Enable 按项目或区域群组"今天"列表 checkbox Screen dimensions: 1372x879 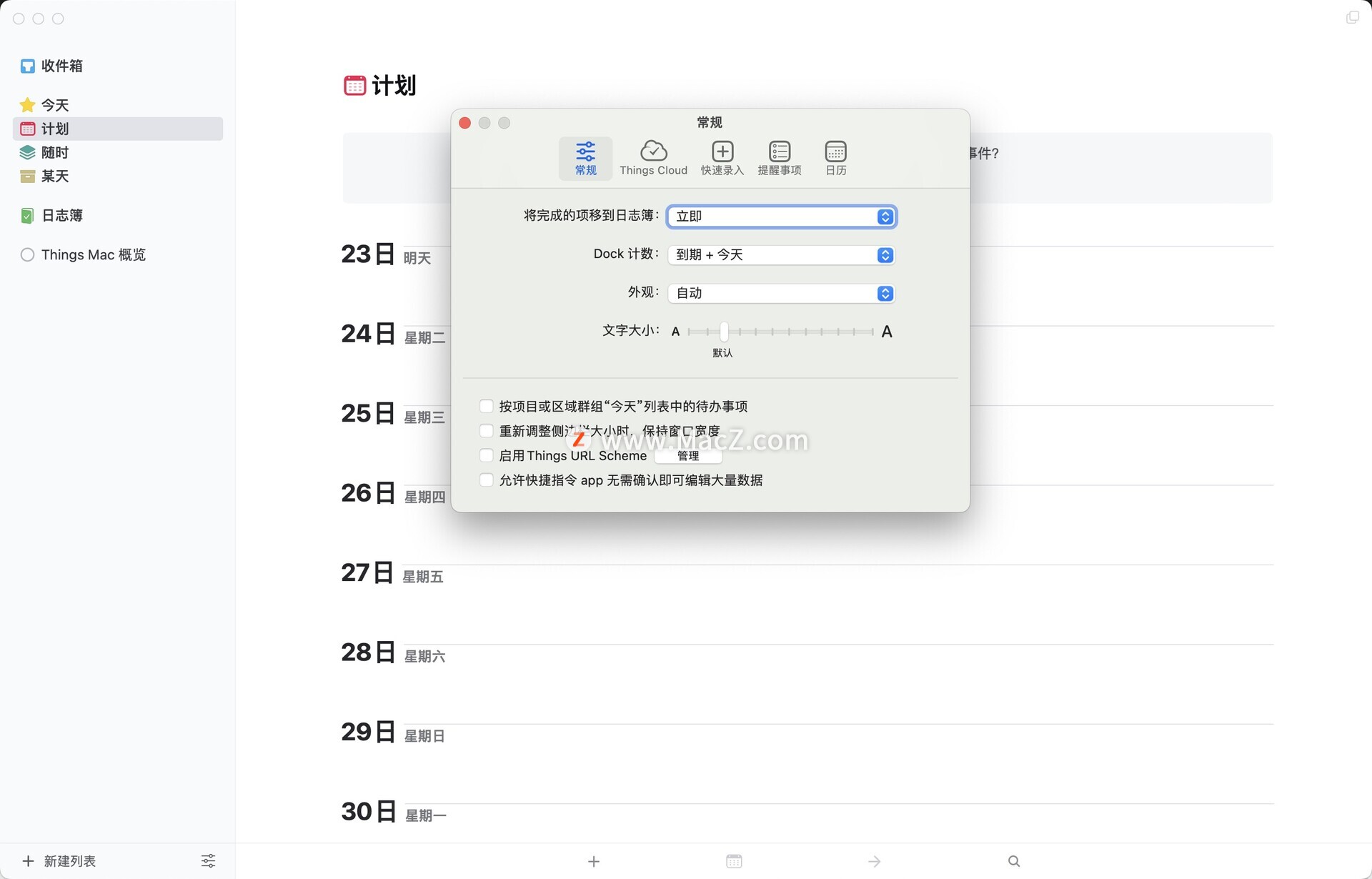[x=487, y=406]
